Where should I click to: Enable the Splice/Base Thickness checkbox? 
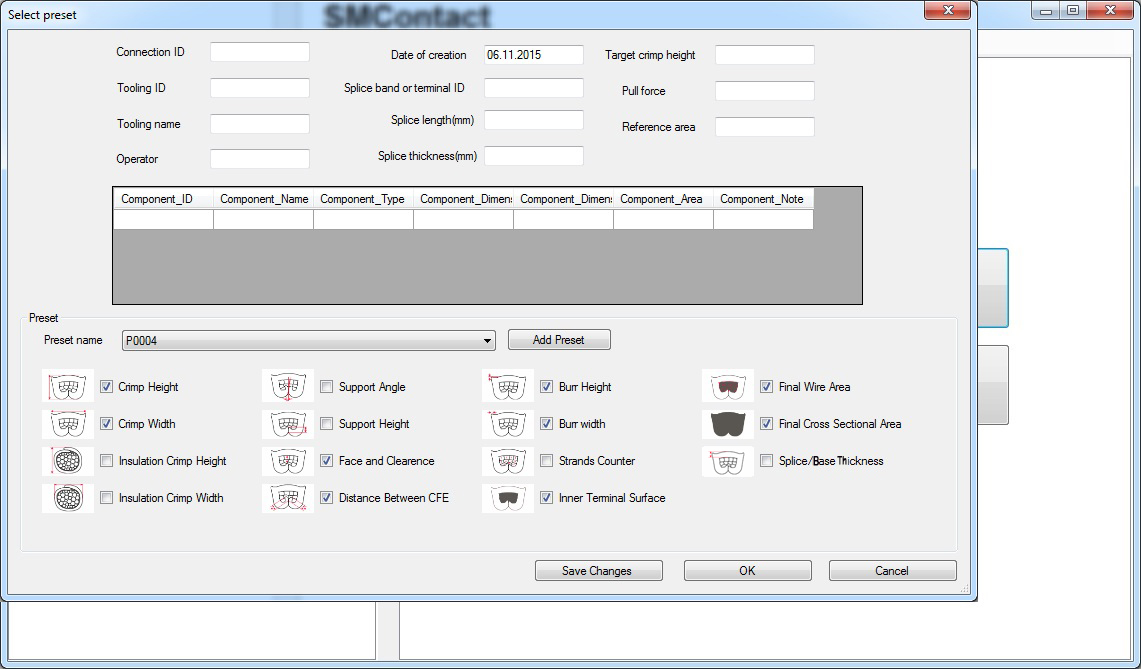pos(767,461)
